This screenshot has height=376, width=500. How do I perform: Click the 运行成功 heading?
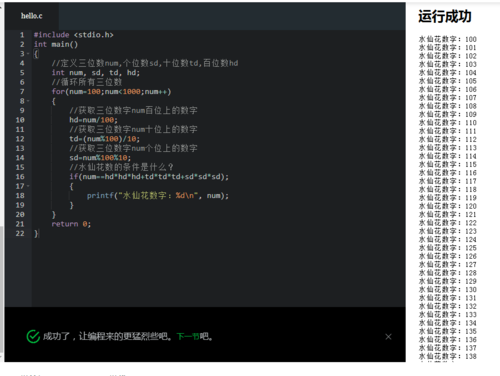point(445,16)
